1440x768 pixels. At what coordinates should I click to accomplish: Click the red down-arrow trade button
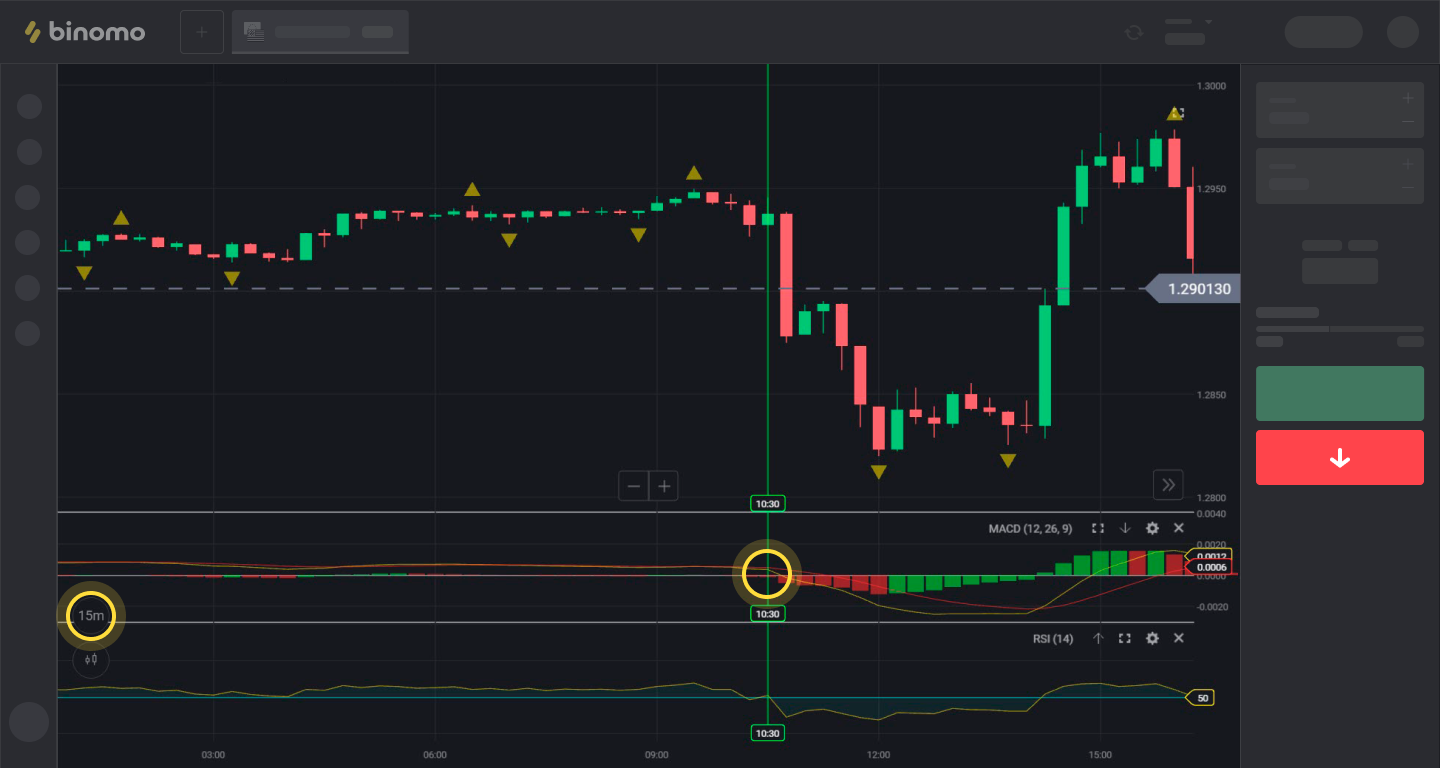[1339, 458]
